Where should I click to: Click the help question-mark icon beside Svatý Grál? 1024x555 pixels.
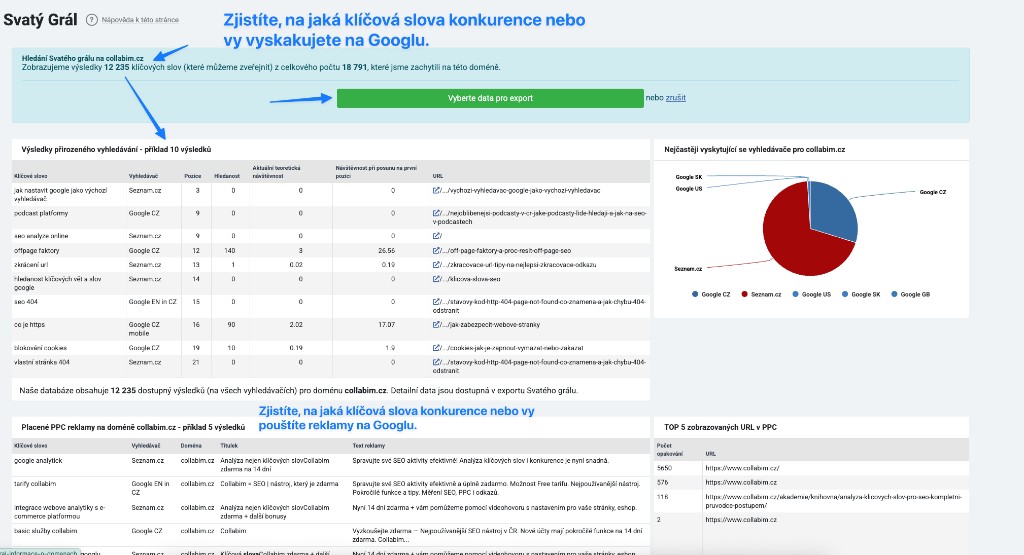[x=92, y=20]
